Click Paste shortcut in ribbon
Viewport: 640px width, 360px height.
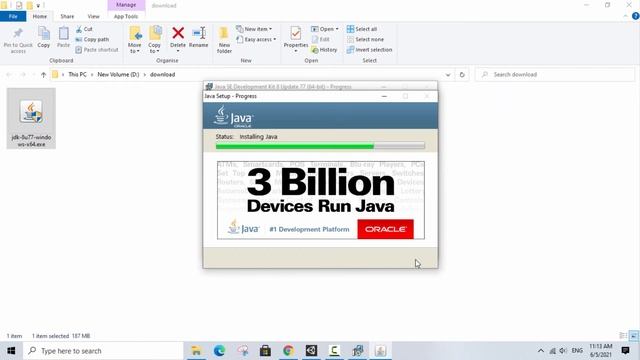[x=97, y=49]
